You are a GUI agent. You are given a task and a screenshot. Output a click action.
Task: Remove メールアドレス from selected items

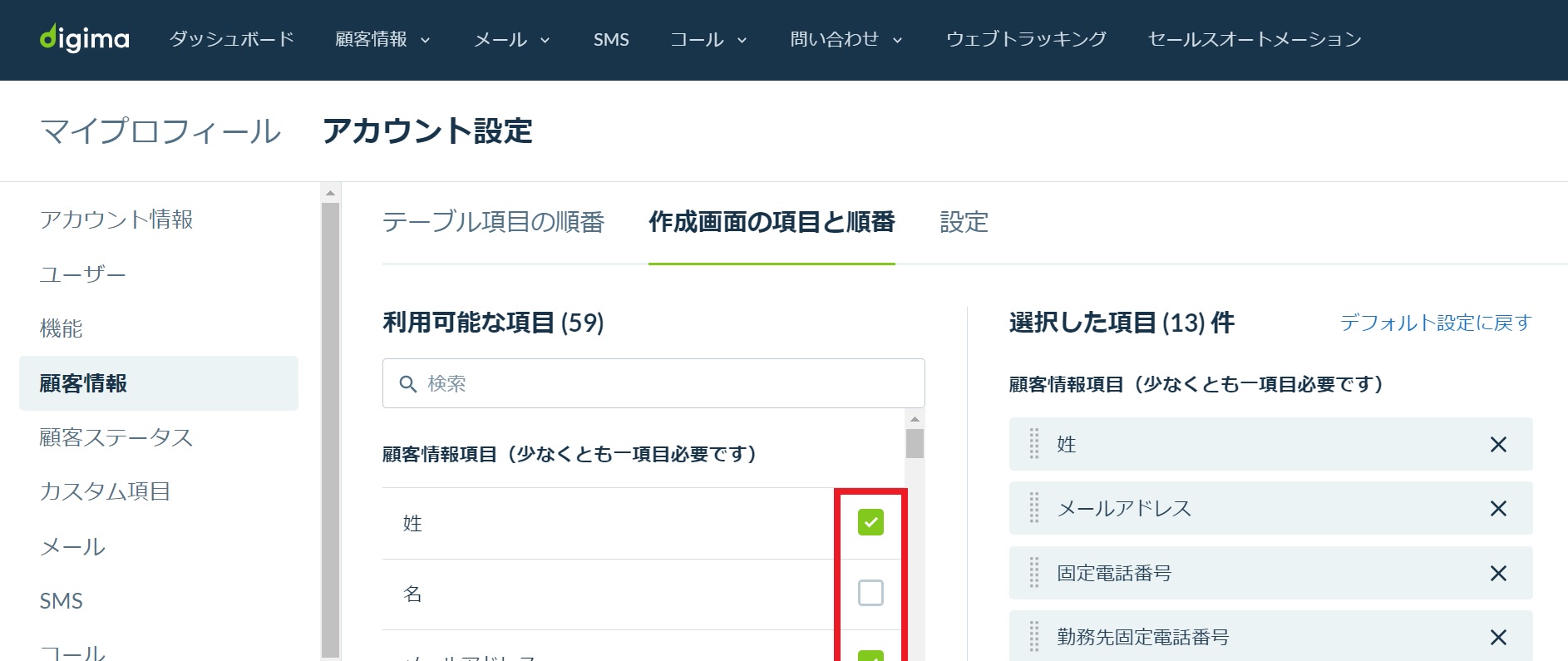point(1498,509)
